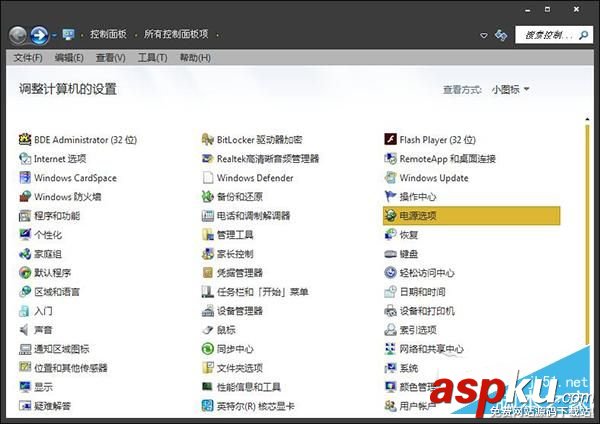Expand arrow after 控制面板 breadcrumb
The height and width of the screenshot is (424, 600).
(135, 35)
